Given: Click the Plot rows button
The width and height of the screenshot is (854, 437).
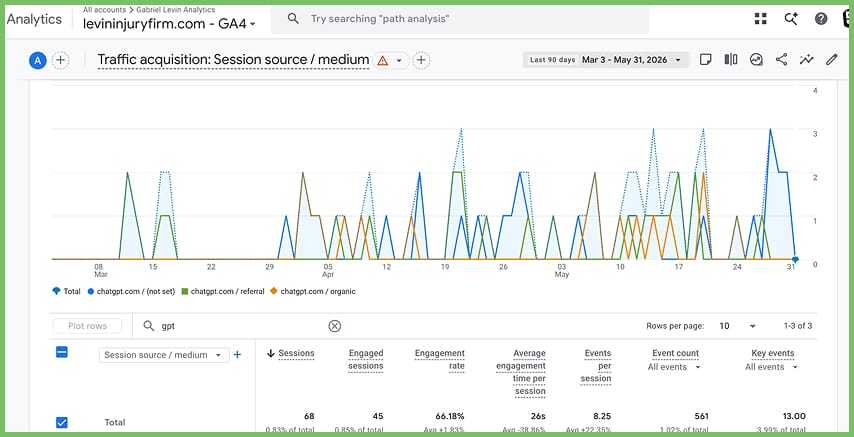Looking at the screenshot, I should click(87, 326).
